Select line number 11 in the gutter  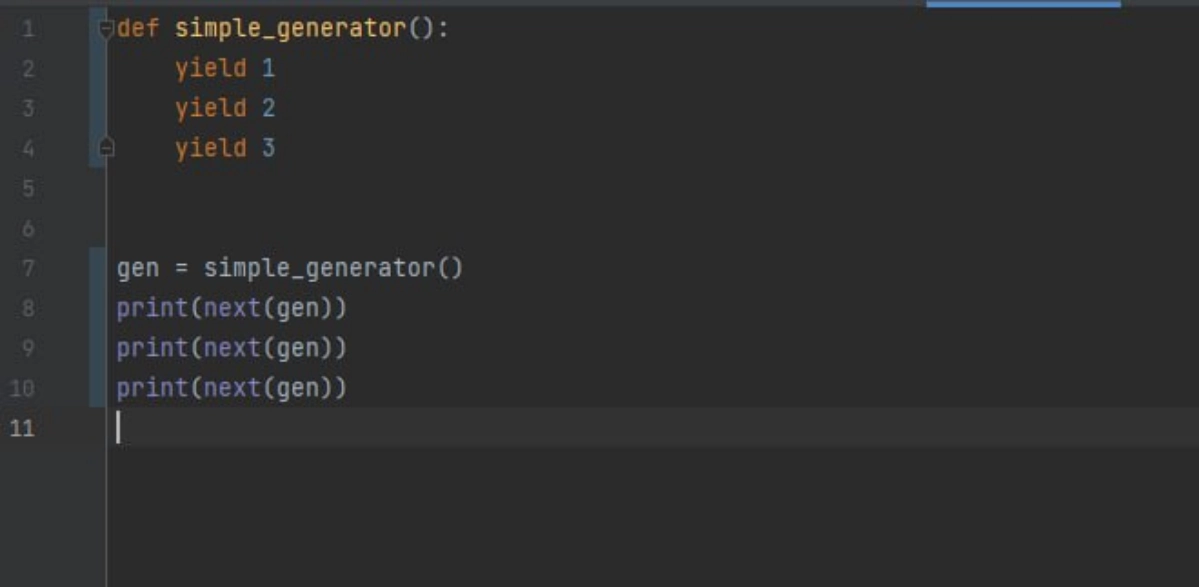(22, 428)
